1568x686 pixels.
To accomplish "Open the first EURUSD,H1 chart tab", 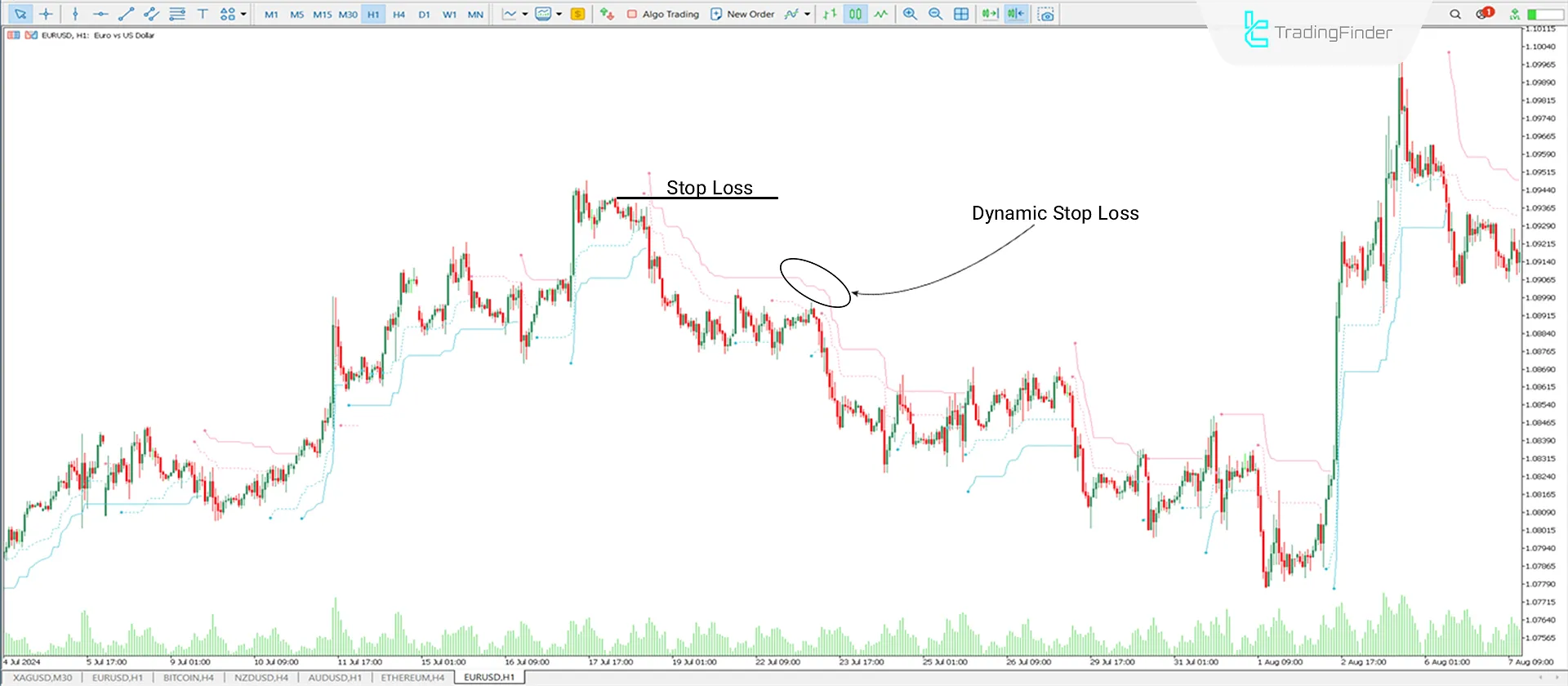I will pyautogui.click(x=117, y=678).
